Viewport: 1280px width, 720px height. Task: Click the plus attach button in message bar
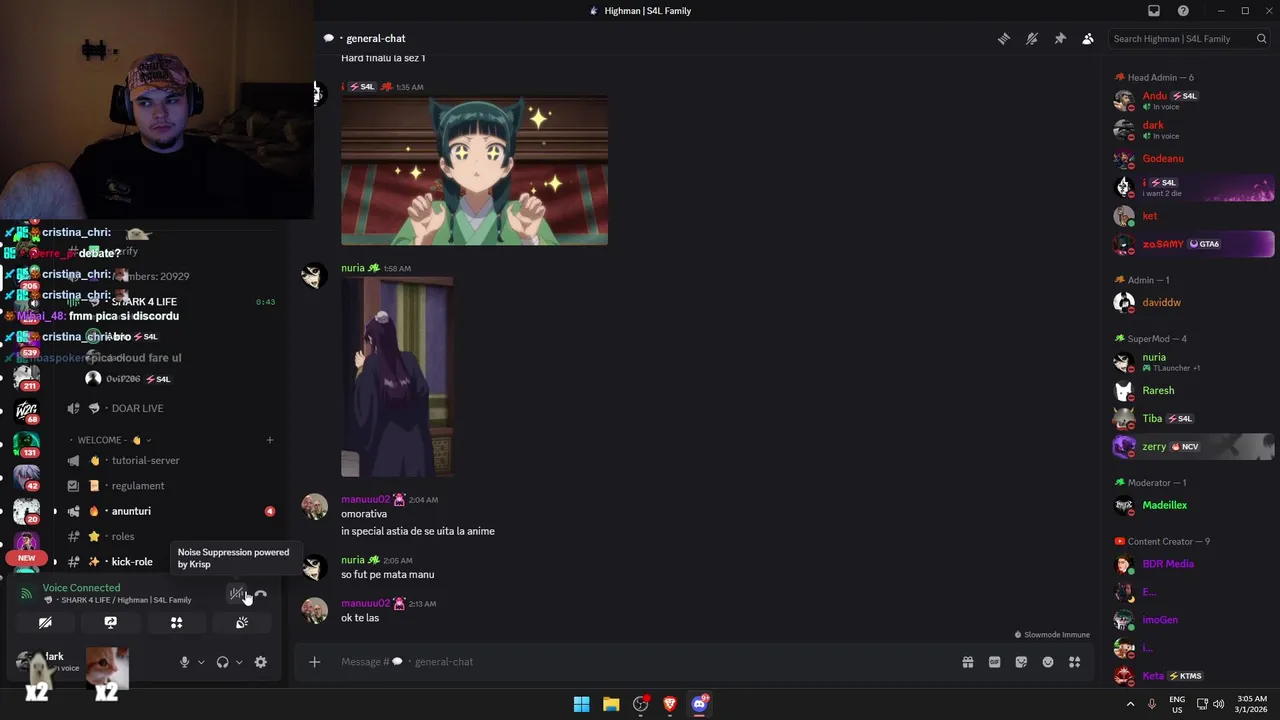coord(314,662)
